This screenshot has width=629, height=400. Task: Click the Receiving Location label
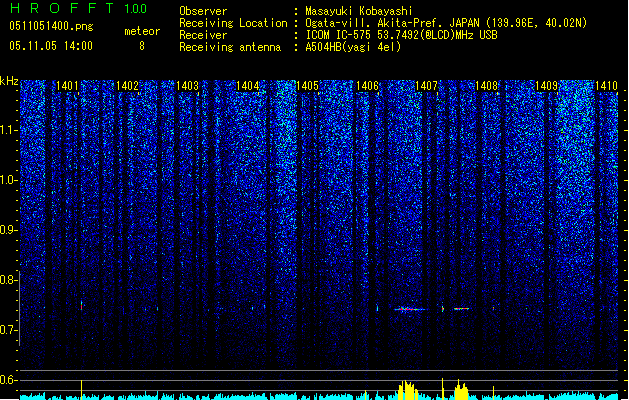(233, 23)
